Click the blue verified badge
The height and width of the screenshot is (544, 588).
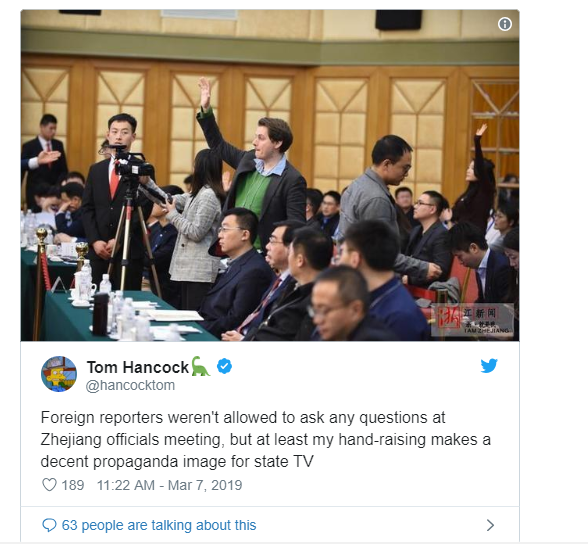(224, 366)
